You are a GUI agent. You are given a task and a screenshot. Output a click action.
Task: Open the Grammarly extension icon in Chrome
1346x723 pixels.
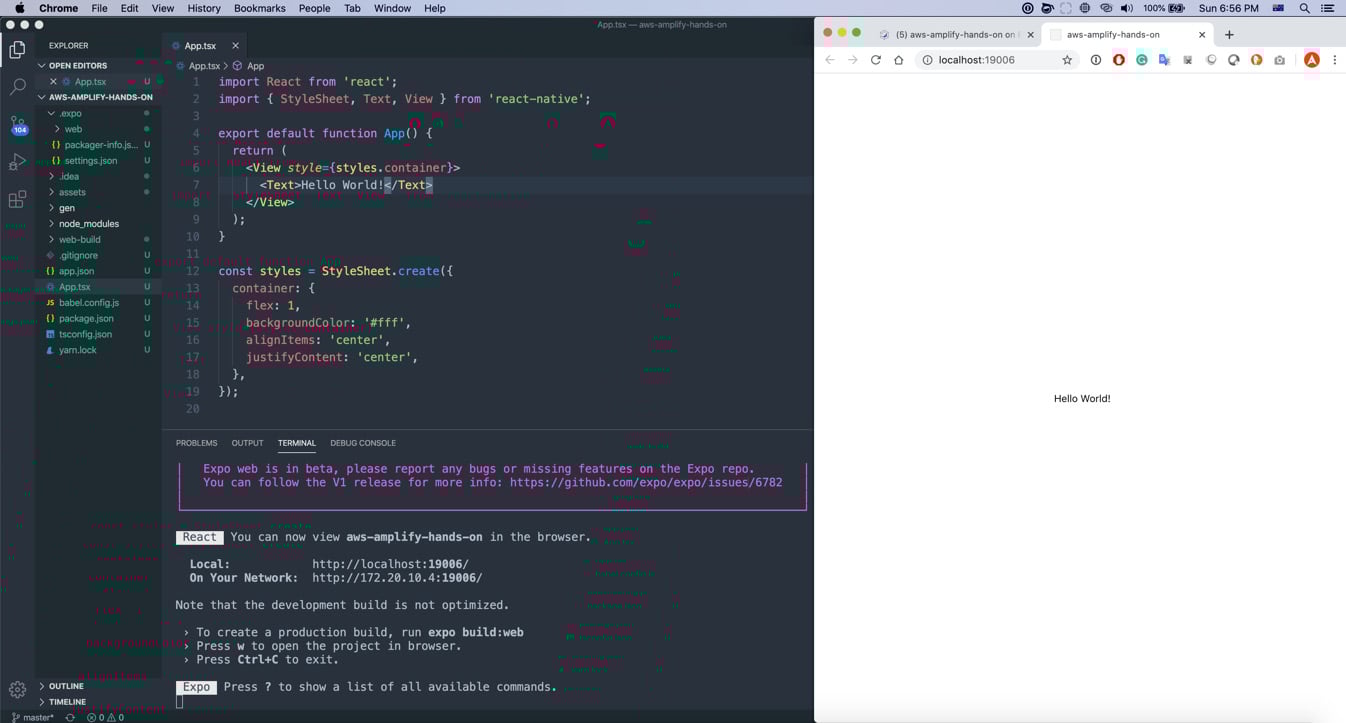point(1142,60)
